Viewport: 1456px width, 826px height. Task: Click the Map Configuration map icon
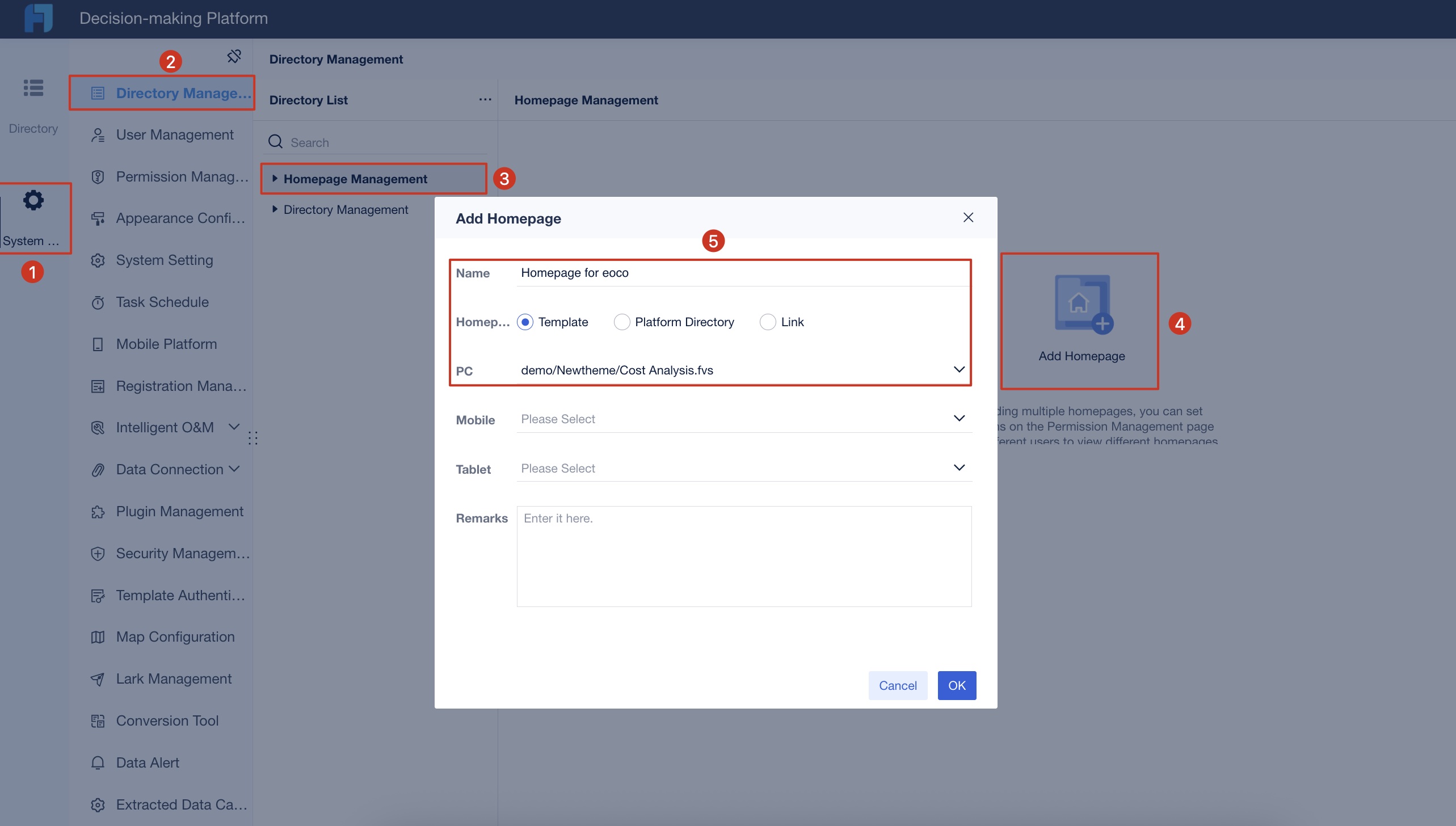pos(98,637)
